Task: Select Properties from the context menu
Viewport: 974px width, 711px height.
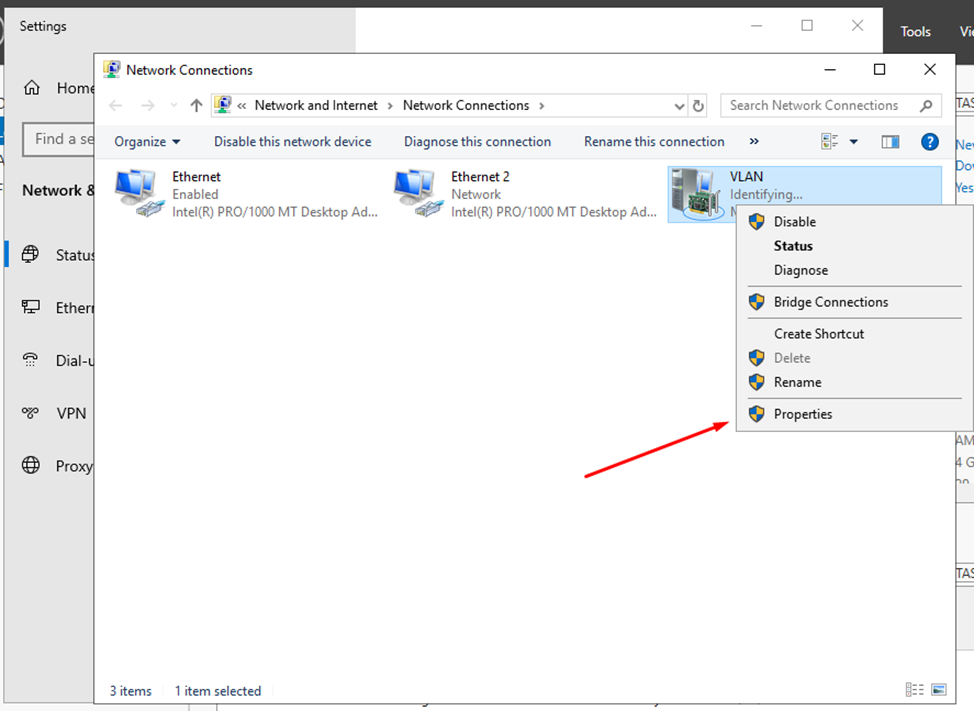Action: click(803, 413)
